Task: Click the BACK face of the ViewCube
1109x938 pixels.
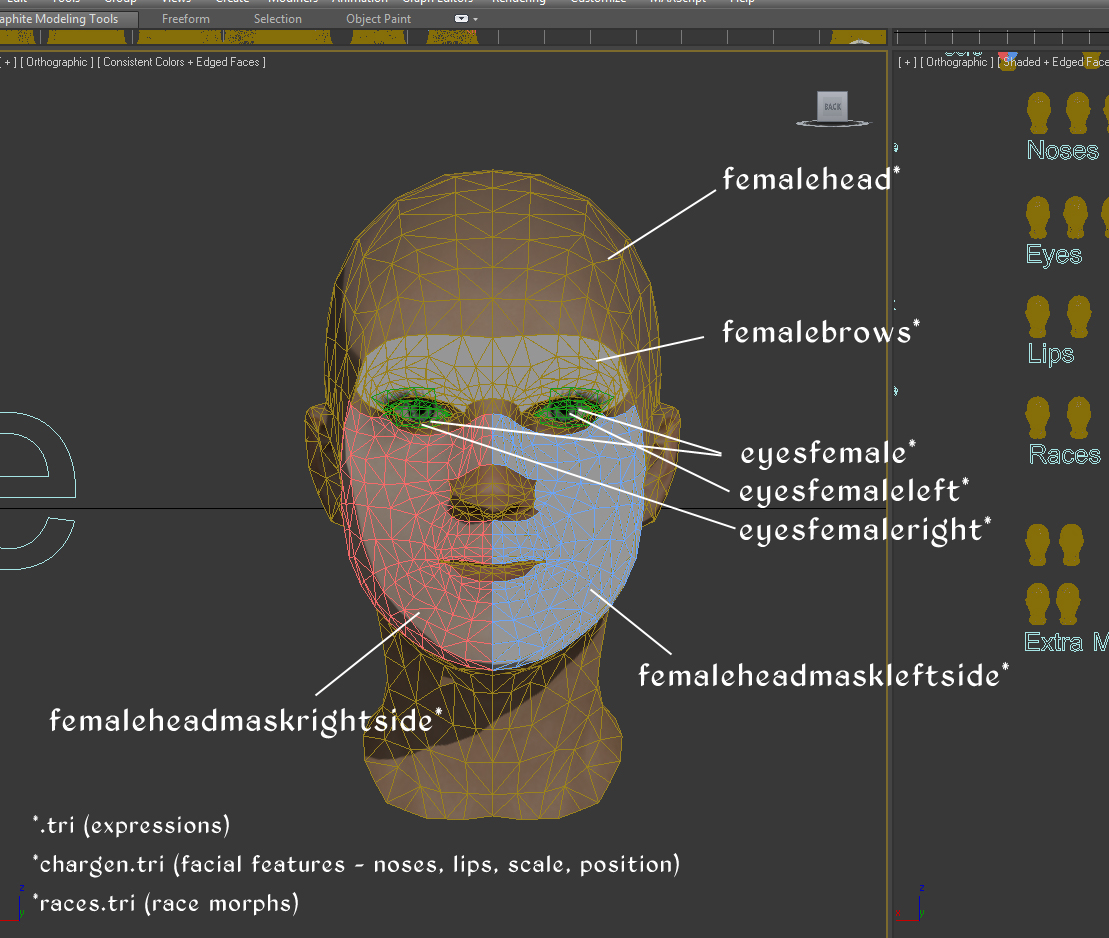Action: [832, 106]
